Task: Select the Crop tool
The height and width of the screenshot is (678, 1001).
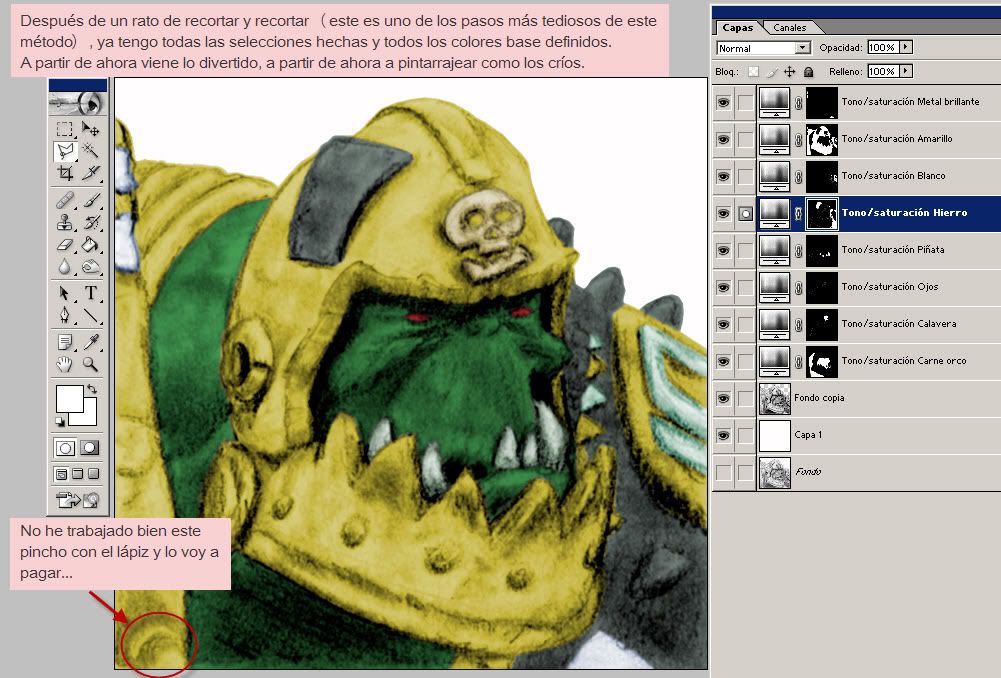Action: point(64,172)
